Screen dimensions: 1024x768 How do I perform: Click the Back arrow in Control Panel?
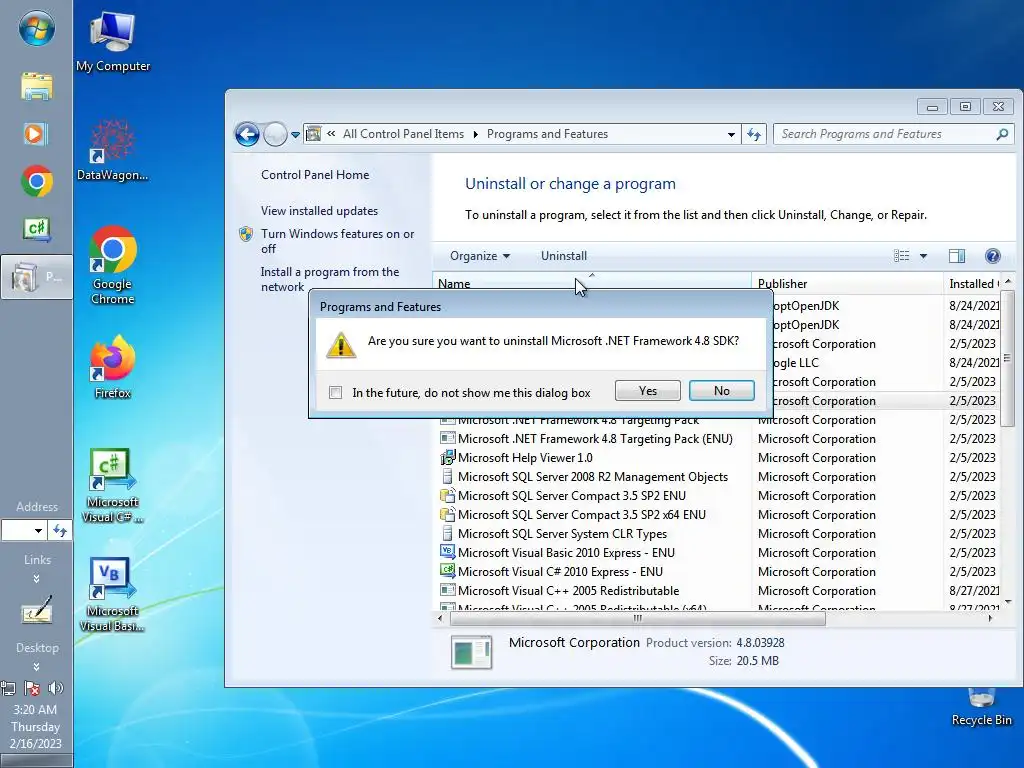[x=247, y=135]
